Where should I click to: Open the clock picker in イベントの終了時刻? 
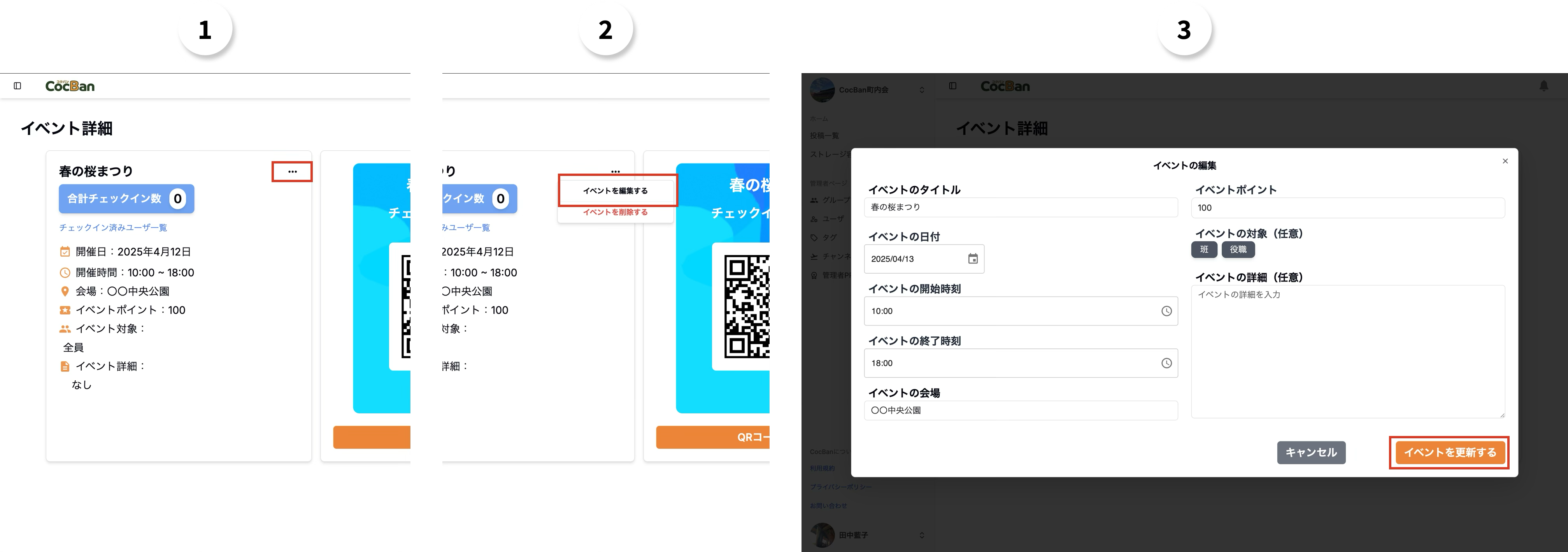click(x=1166, y=363)
